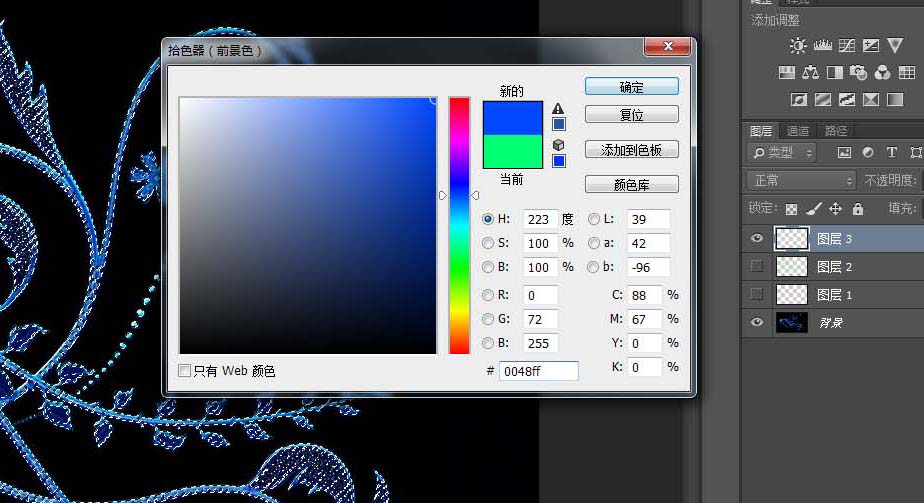
Task: Add a Levels adjustment layer
Action: (823, 45)
